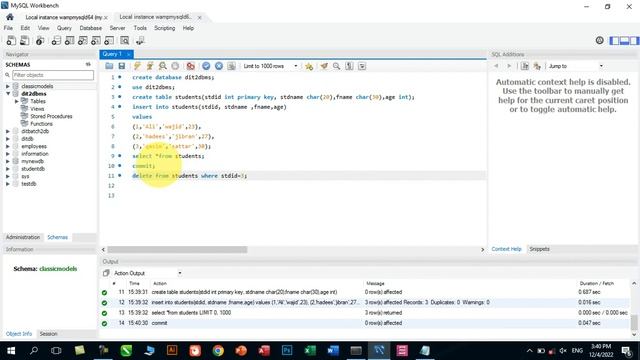
Task: Click the create new schema icon
Action: coord(56,40)
